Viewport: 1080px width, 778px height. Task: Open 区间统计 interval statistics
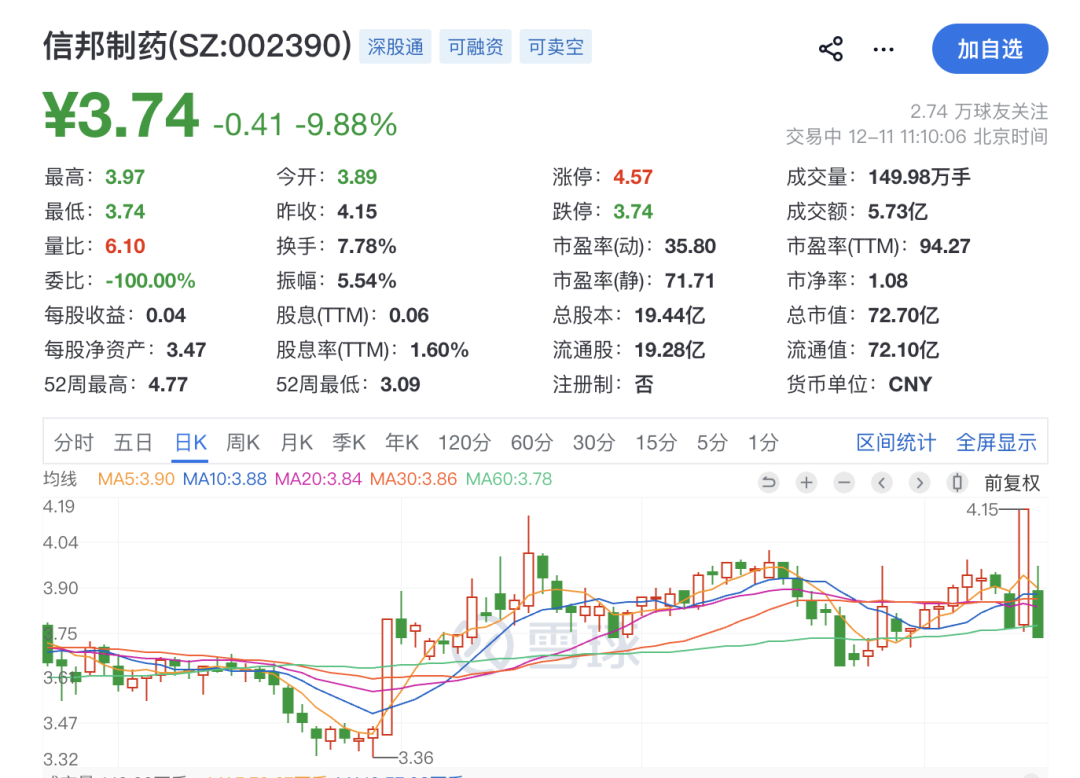click(896, 442)
